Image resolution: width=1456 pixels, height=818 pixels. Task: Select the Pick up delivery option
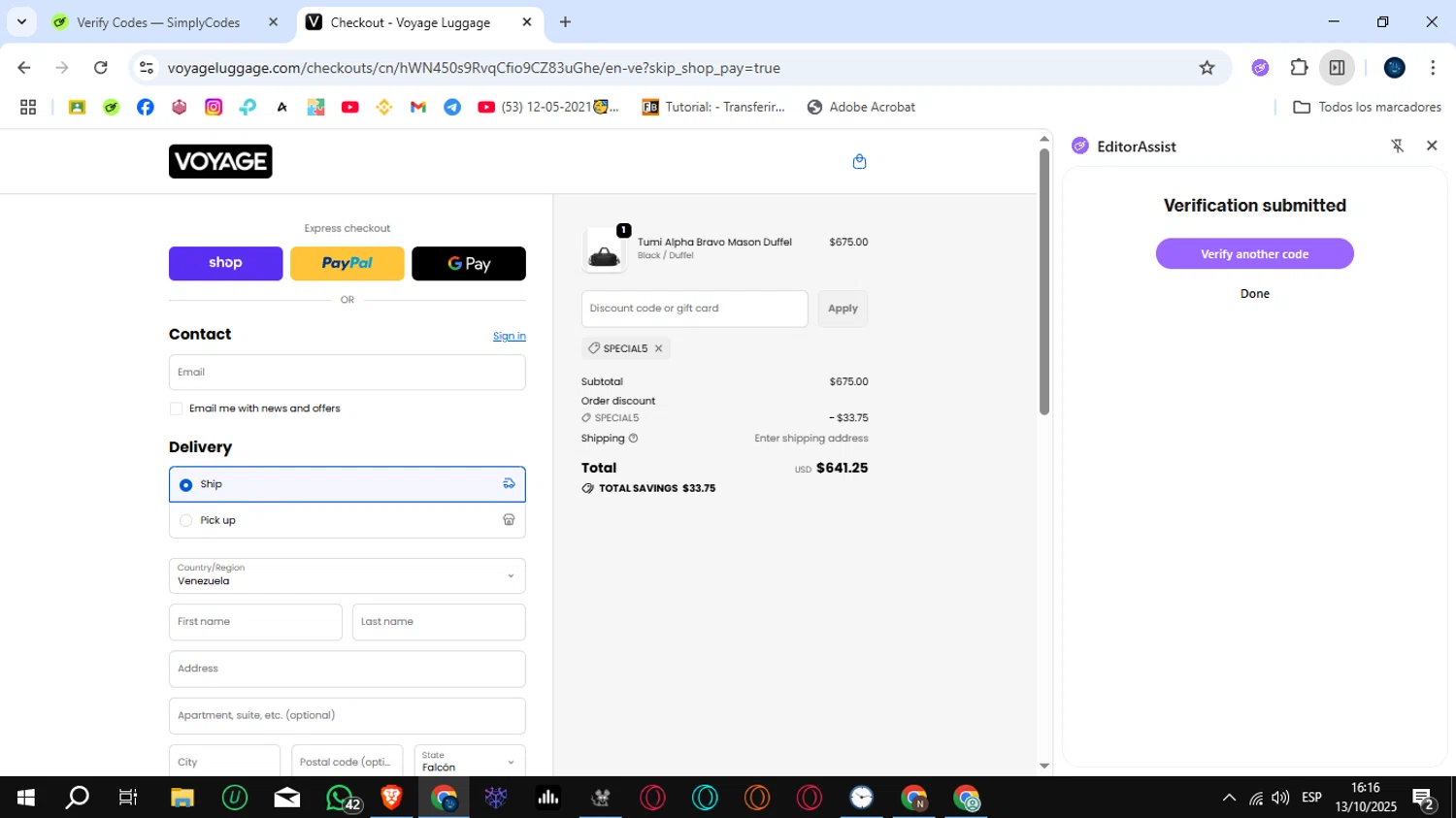point(347,520)
